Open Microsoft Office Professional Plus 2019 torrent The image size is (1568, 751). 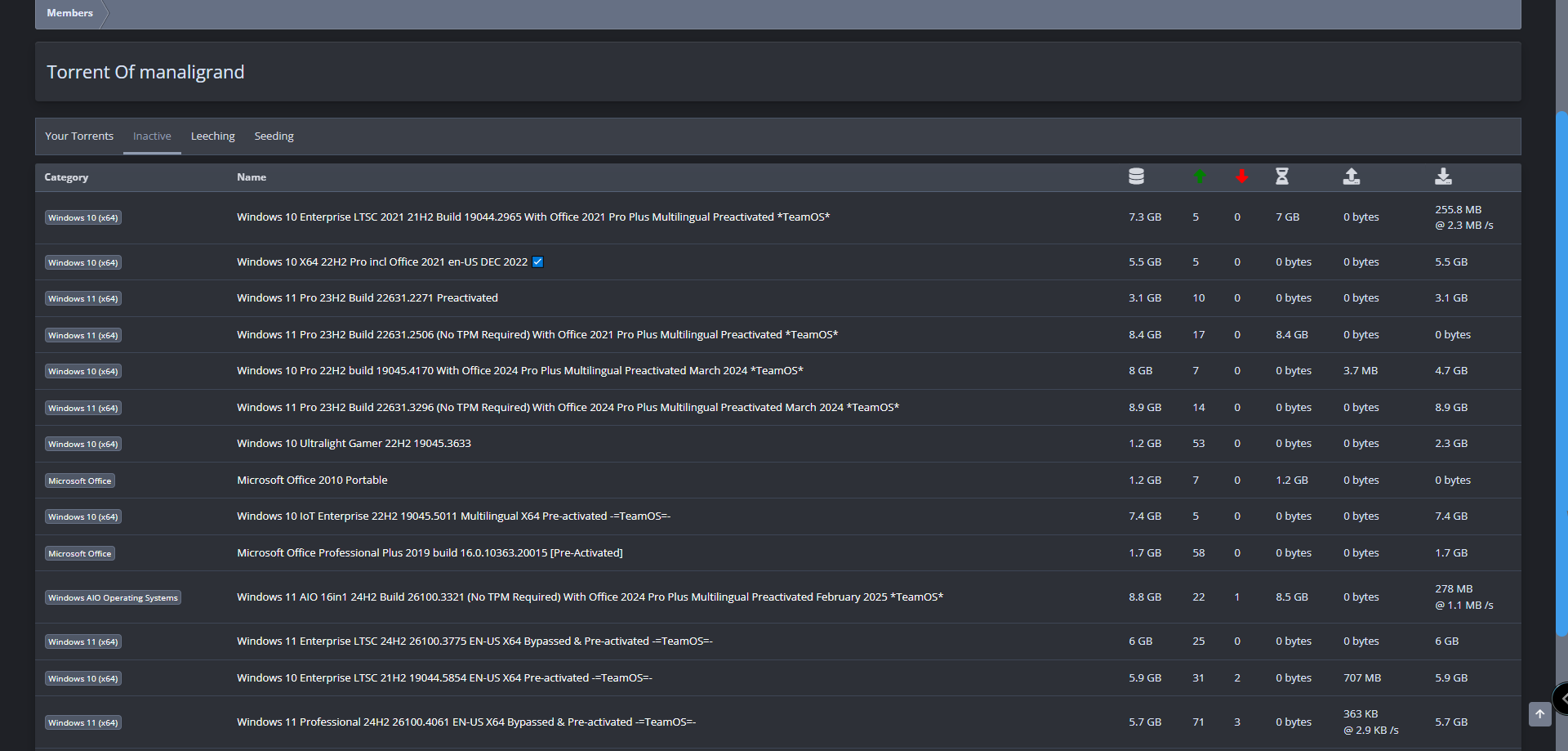pos(430,553)
